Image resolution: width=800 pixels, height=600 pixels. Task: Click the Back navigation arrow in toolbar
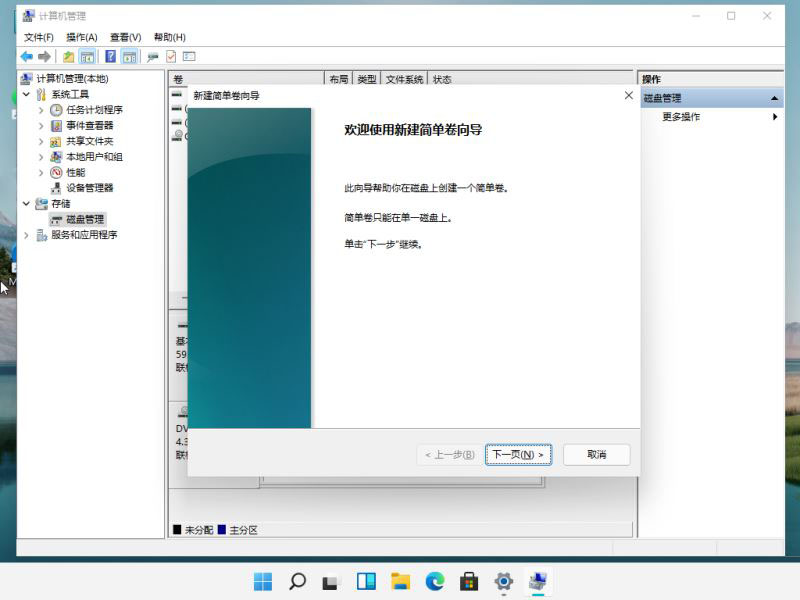tap(26, 56)
